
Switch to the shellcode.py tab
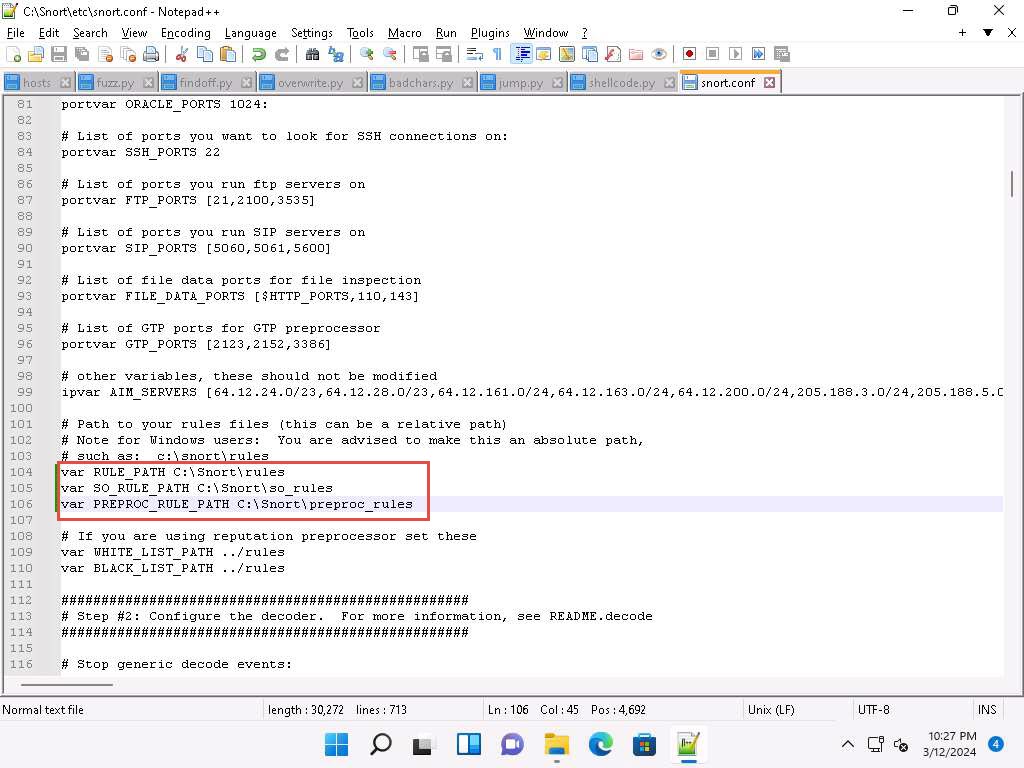tap(620, 82)
